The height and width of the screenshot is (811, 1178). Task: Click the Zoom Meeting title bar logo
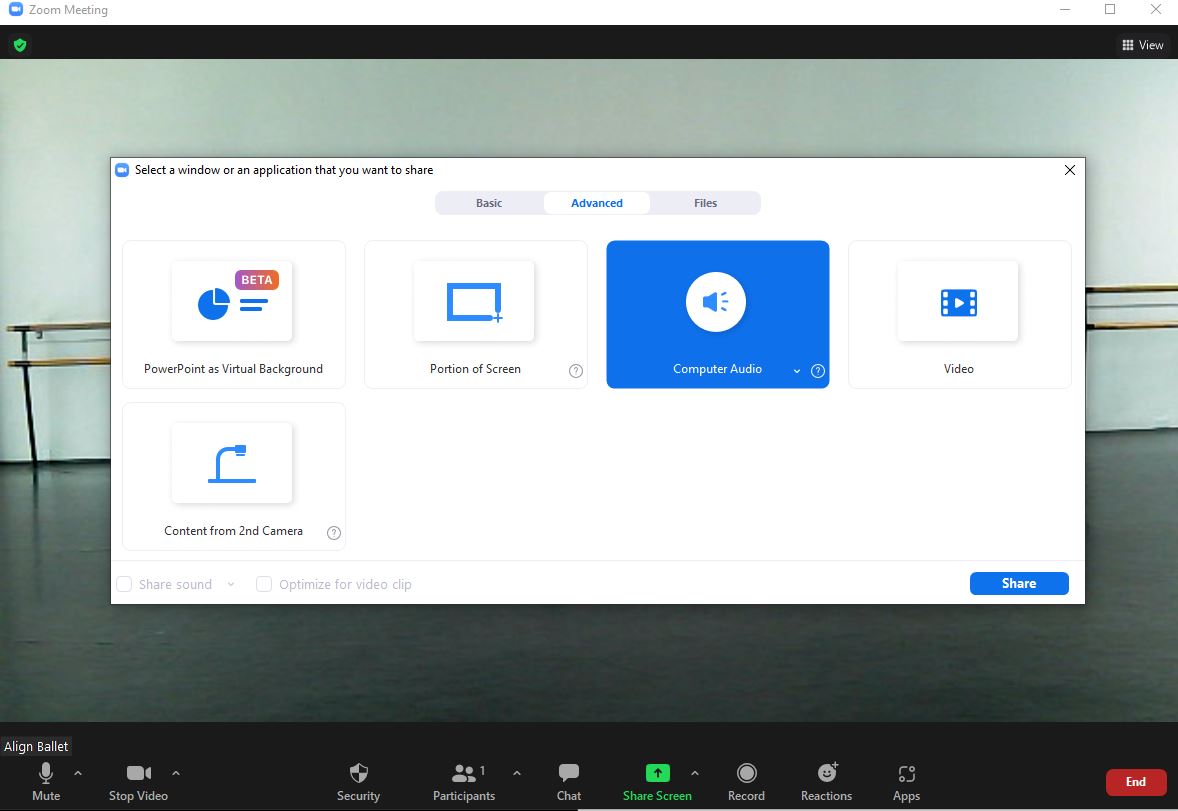(15, 9)
